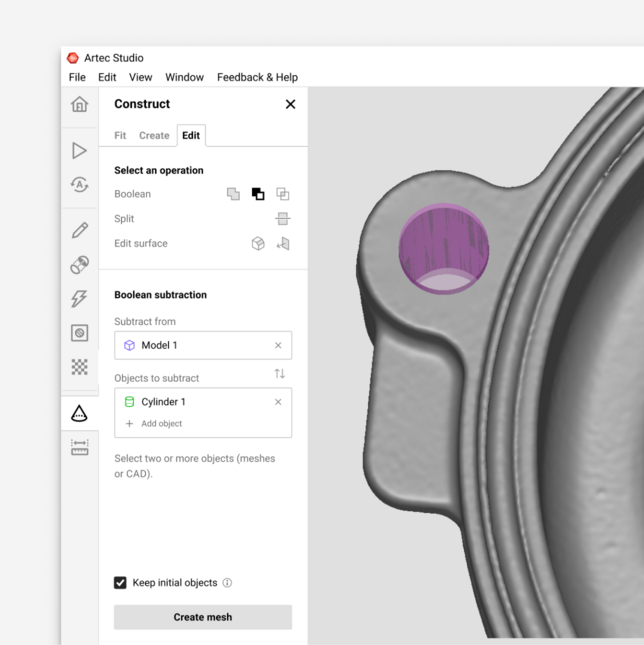Select the Split operation icon
Screen dimensions: 644x645
click(283, 219)
